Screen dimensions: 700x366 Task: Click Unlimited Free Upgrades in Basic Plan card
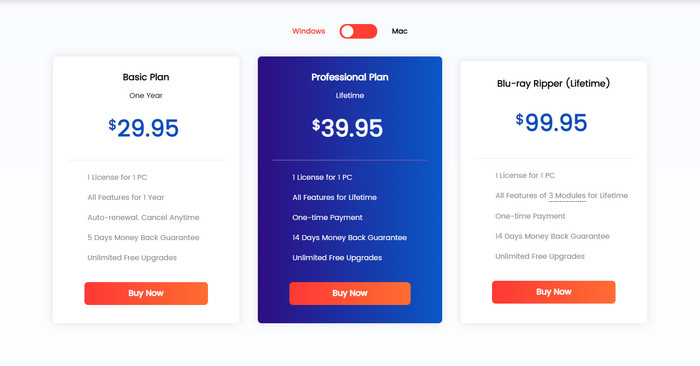[132, 258]
